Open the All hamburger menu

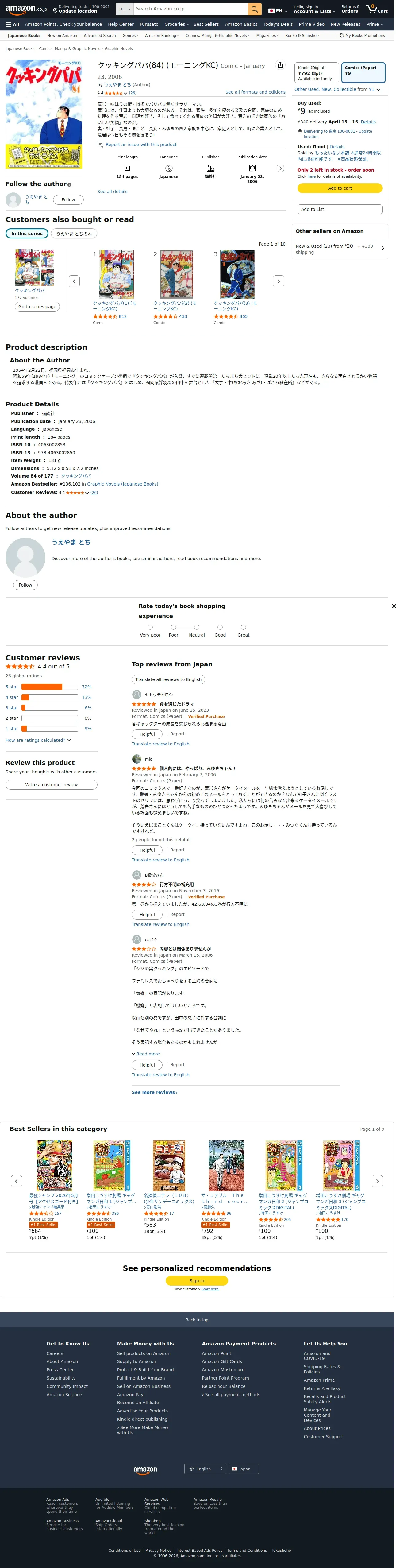click(x=12, y=24)
